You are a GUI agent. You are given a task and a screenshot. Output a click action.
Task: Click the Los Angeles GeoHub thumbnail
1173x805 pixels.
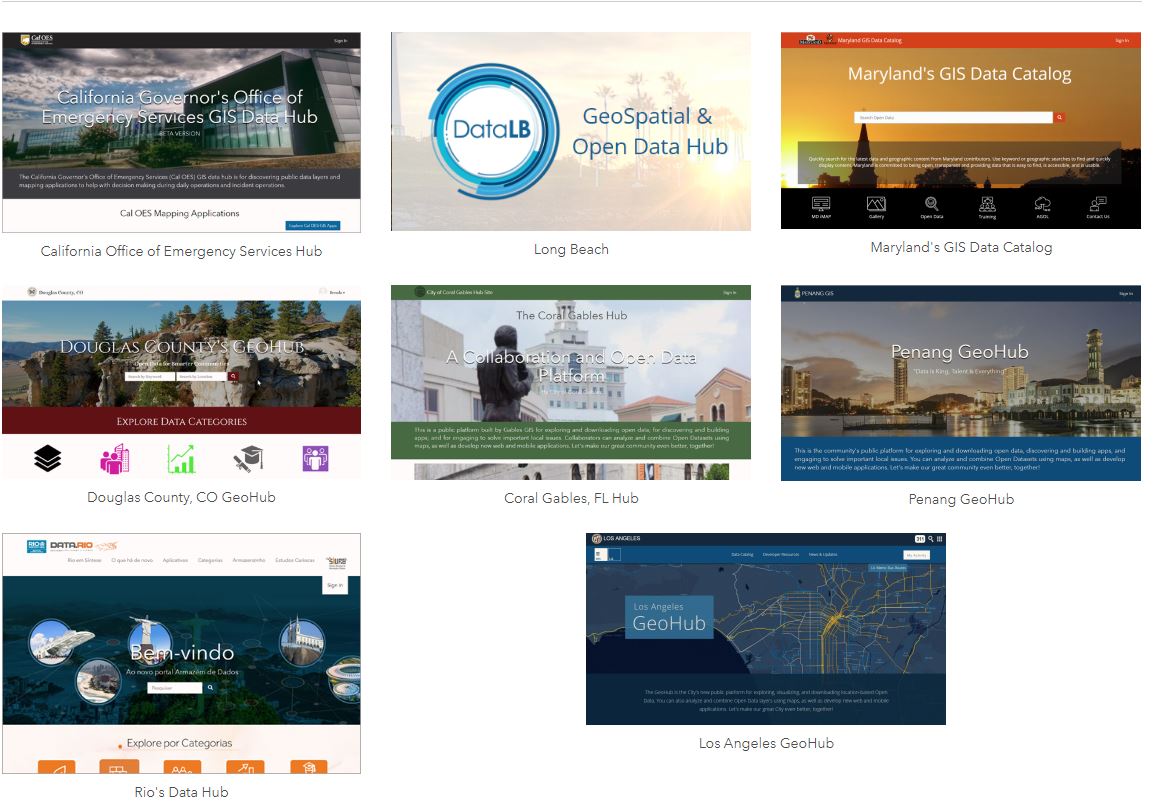(x=765, y=628)
